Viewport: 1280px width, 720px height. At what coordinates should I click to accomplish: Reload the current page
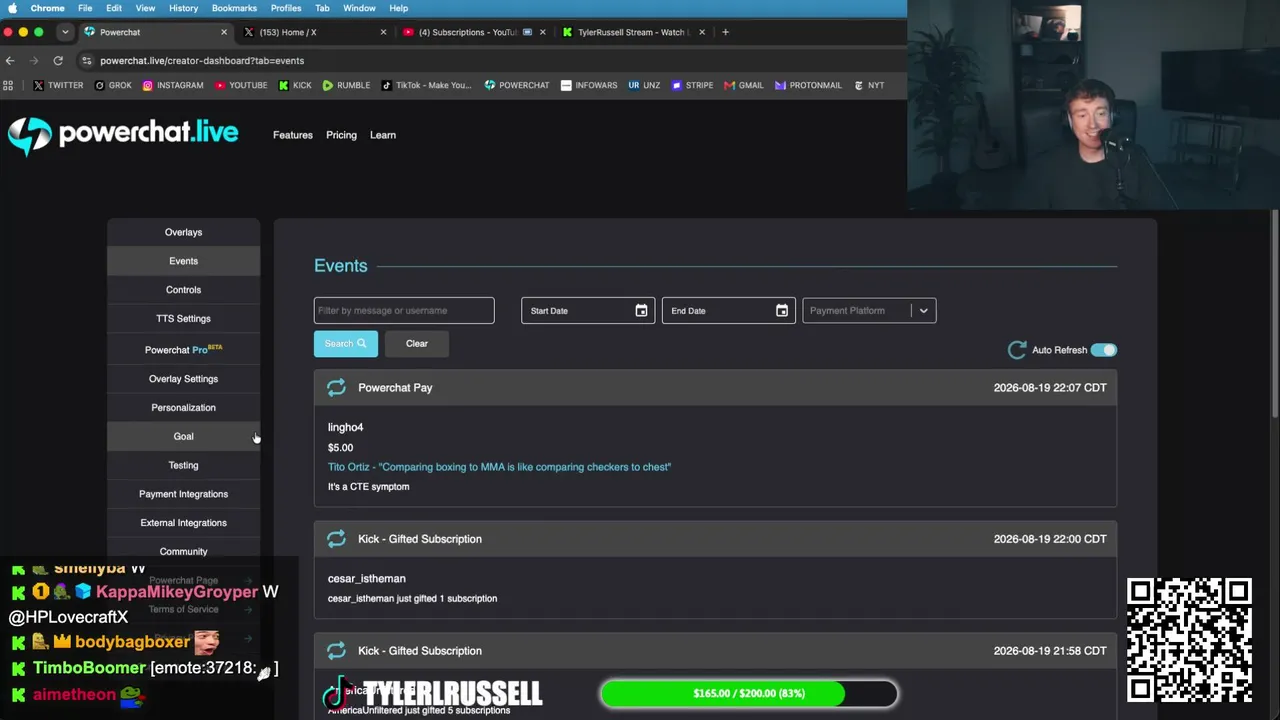[x=58, y=60]
